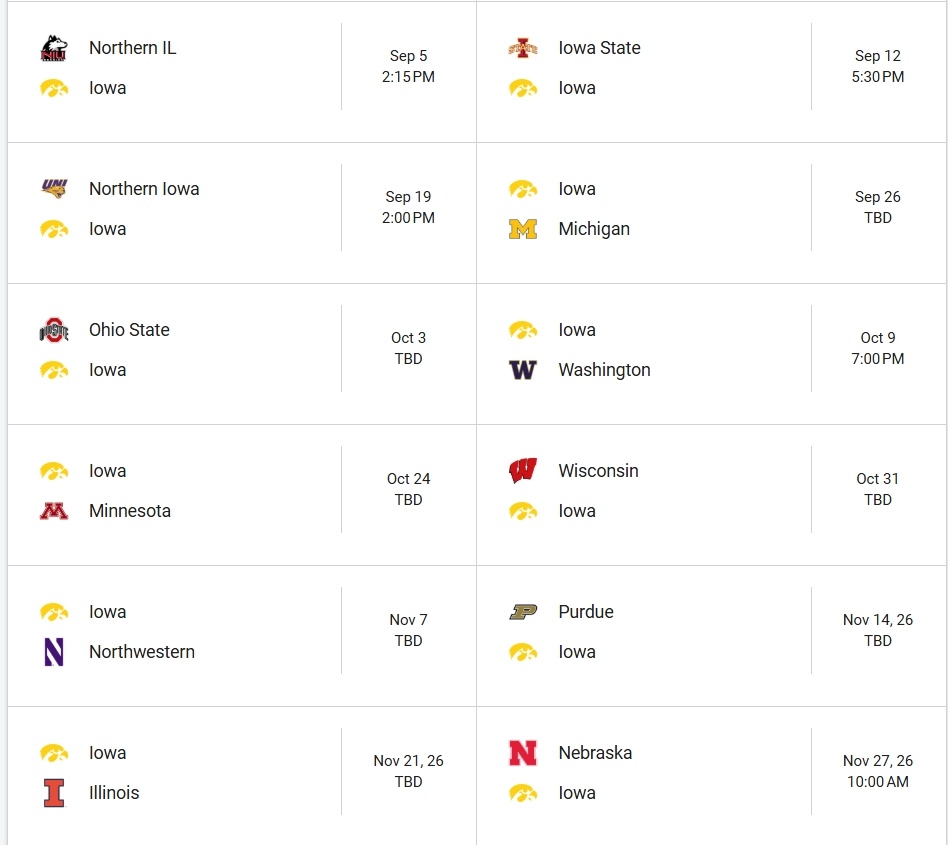Open the Nov 27 10:00 AM game
Image resolution: width=948 pixels, height=845 pixels.
point(711,776)
